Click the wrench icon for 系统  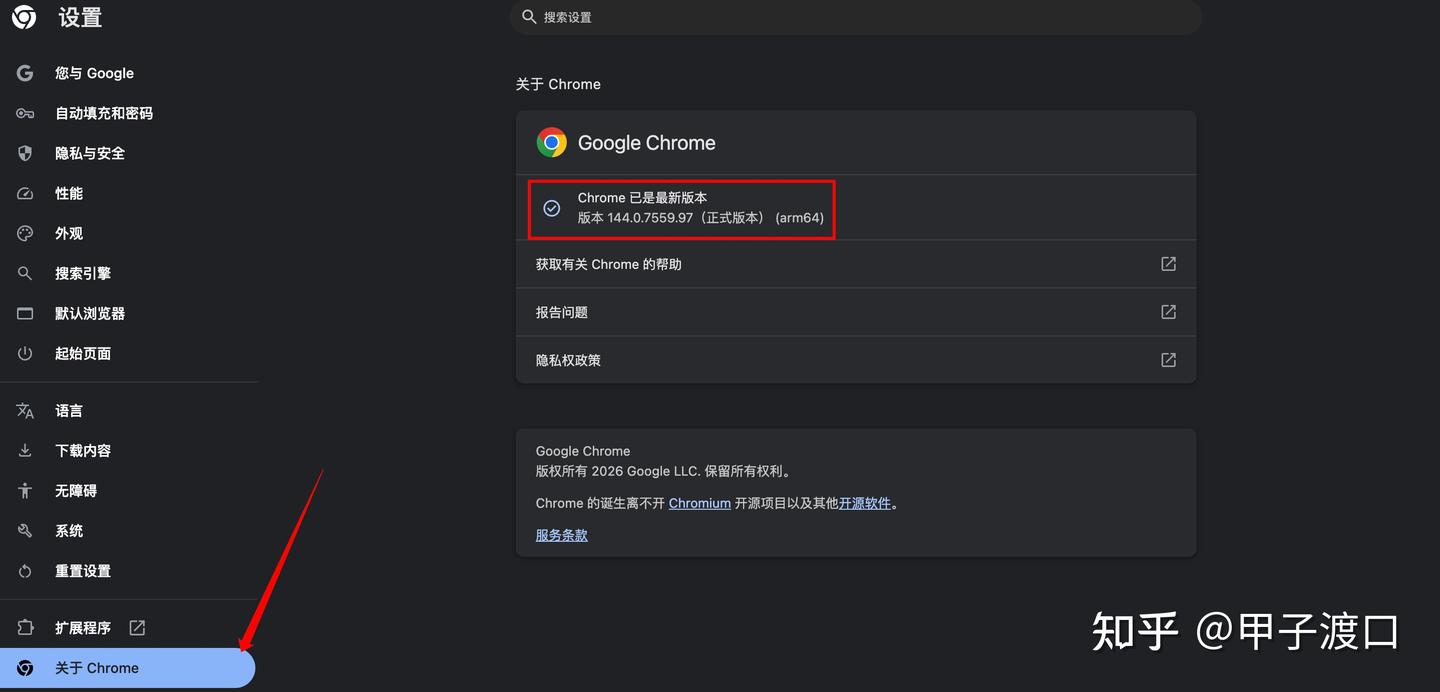pos(25,531)
